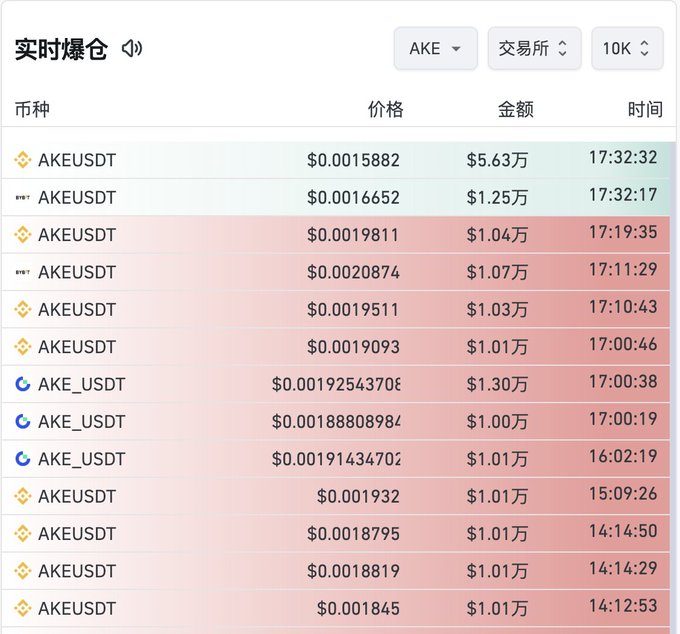The width and height of the screenshot is (680, 634).
Task: Click the time 17:32:32
Action: tap(623, 157)
